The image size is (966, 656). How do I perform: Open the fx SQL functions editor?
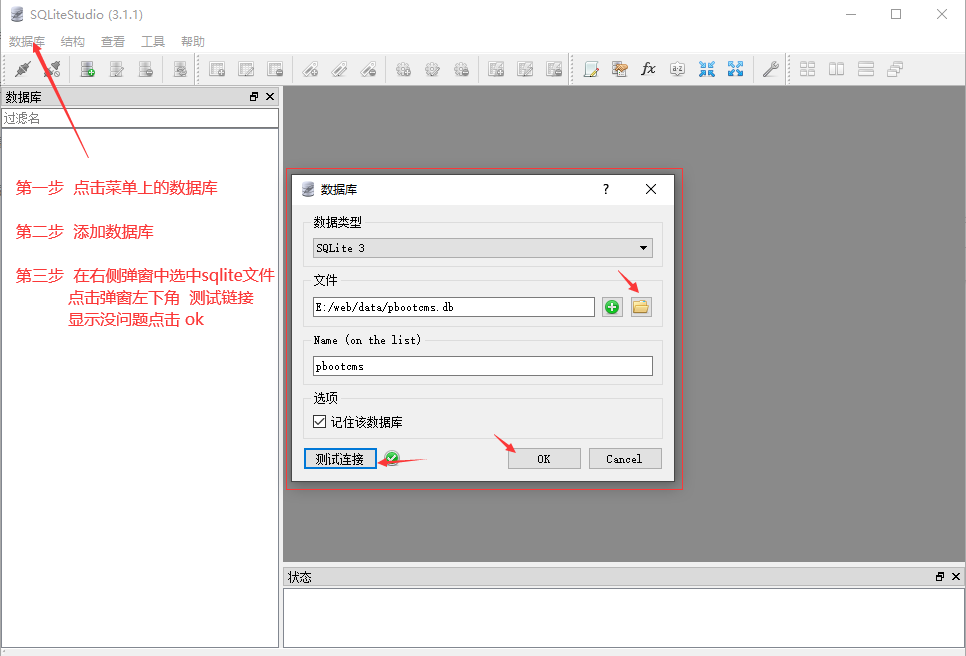(x=648, y=69)
